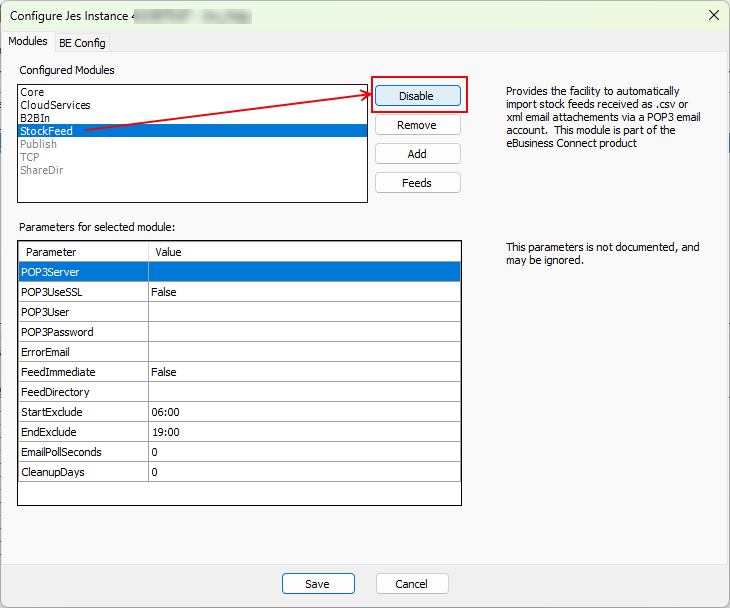Click the Remove module button
The height and width of the screenshot is (608, 730).
tap(418, 125)
